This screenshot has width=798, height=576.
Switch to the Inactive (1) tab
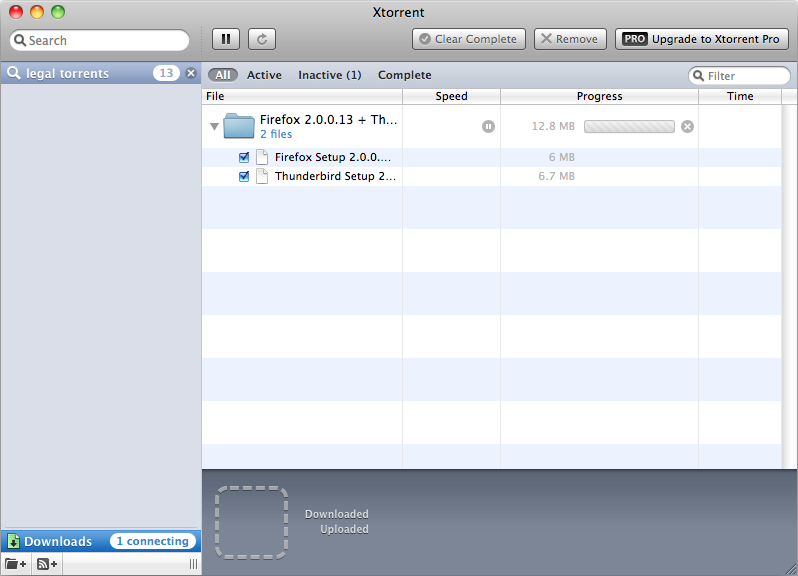[x=330, y=75]
